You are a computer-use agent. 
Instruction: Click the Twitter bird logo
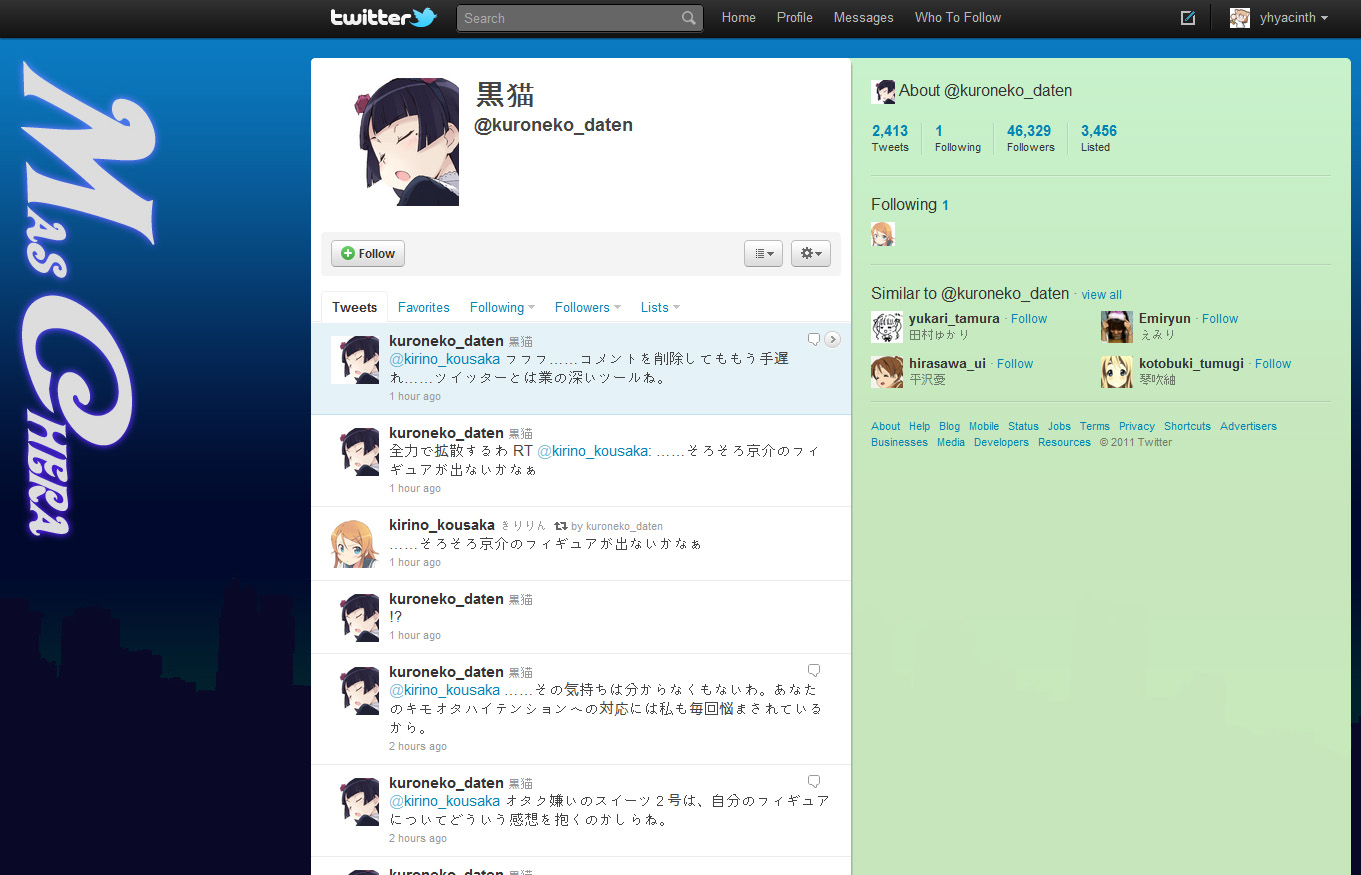425,17
